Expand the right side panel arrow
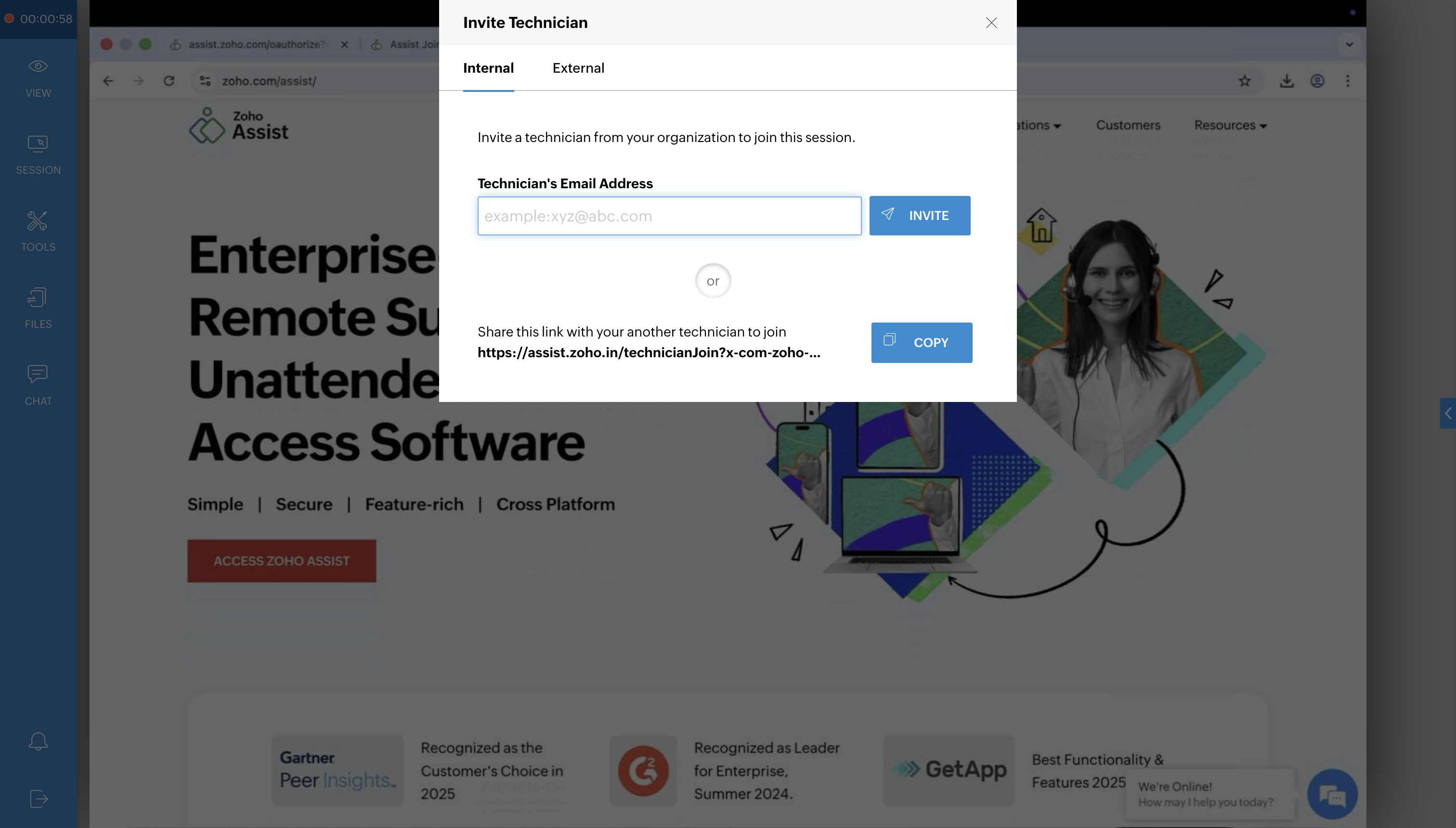 pyautogui.click(x=1448, y=414)
